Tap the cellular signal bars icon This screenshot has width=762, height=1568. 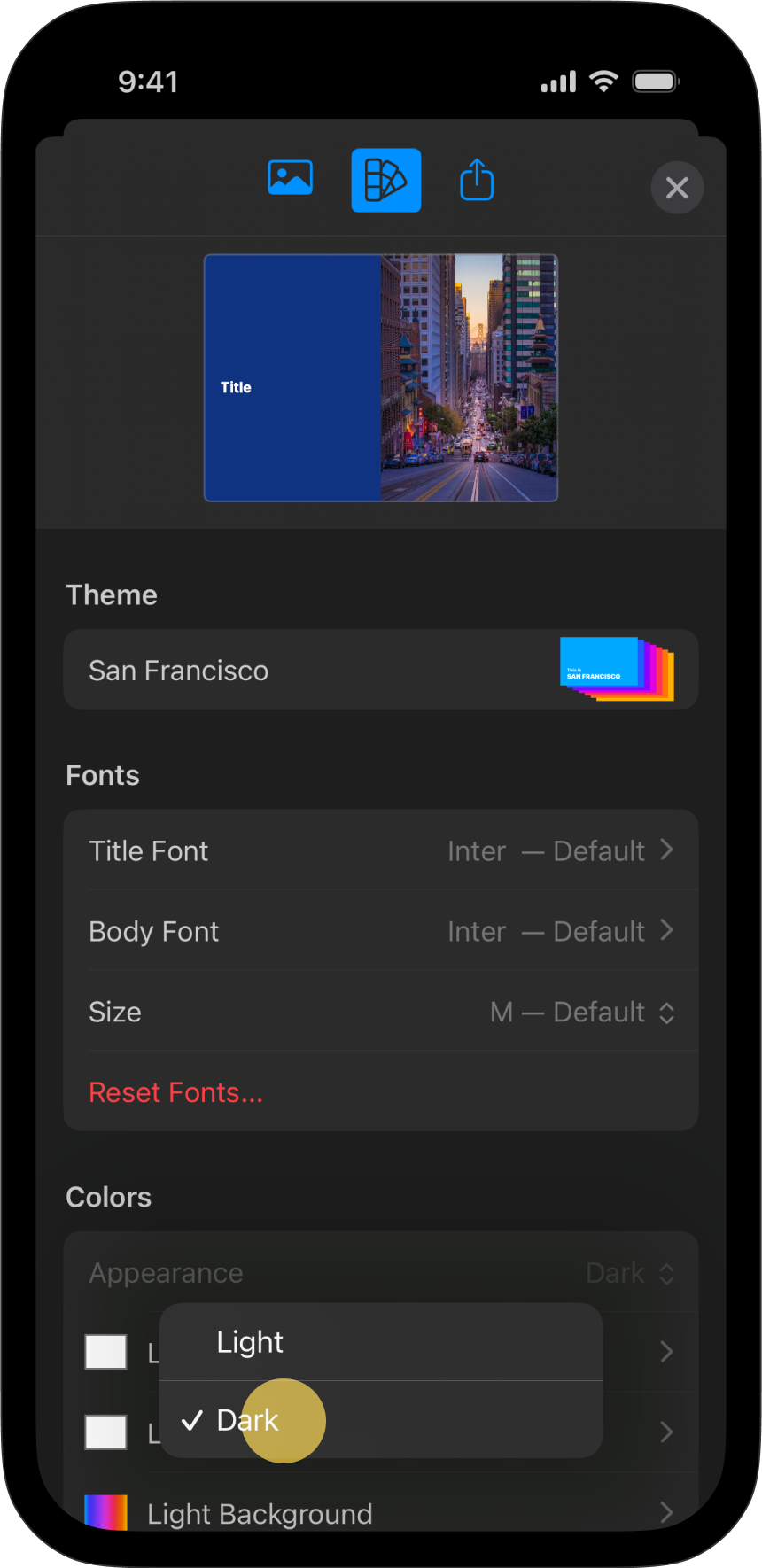(x=558, y=82)
